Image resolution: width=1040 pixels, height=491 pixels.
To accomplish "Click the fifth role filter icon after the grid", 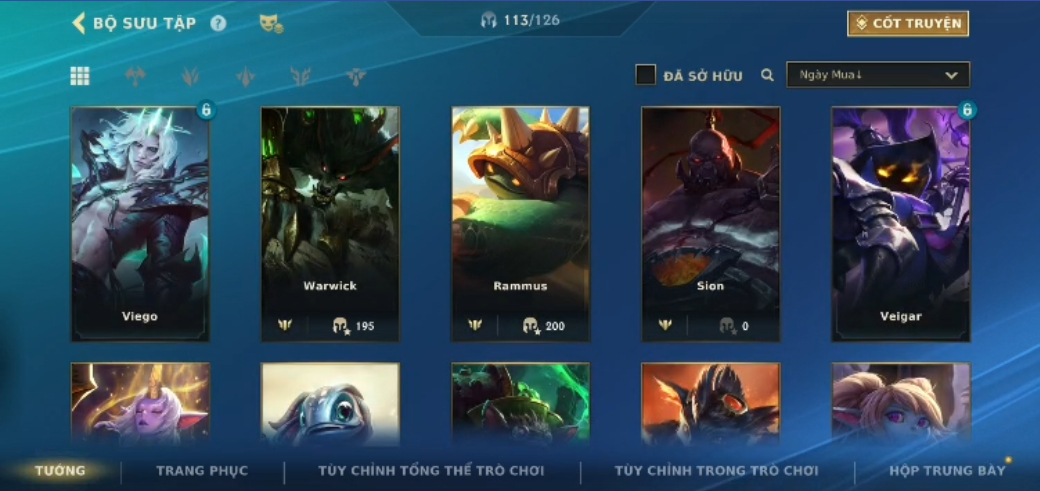I will click(356, 76).
